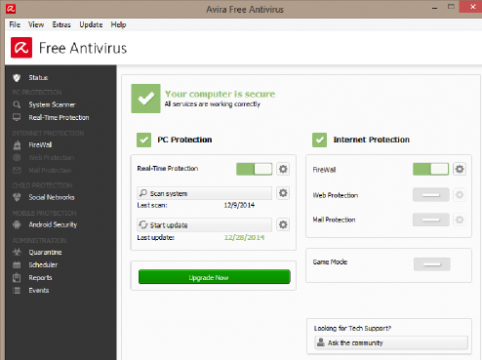Select Quarantine in the sidebar

[x=45, y=252]
